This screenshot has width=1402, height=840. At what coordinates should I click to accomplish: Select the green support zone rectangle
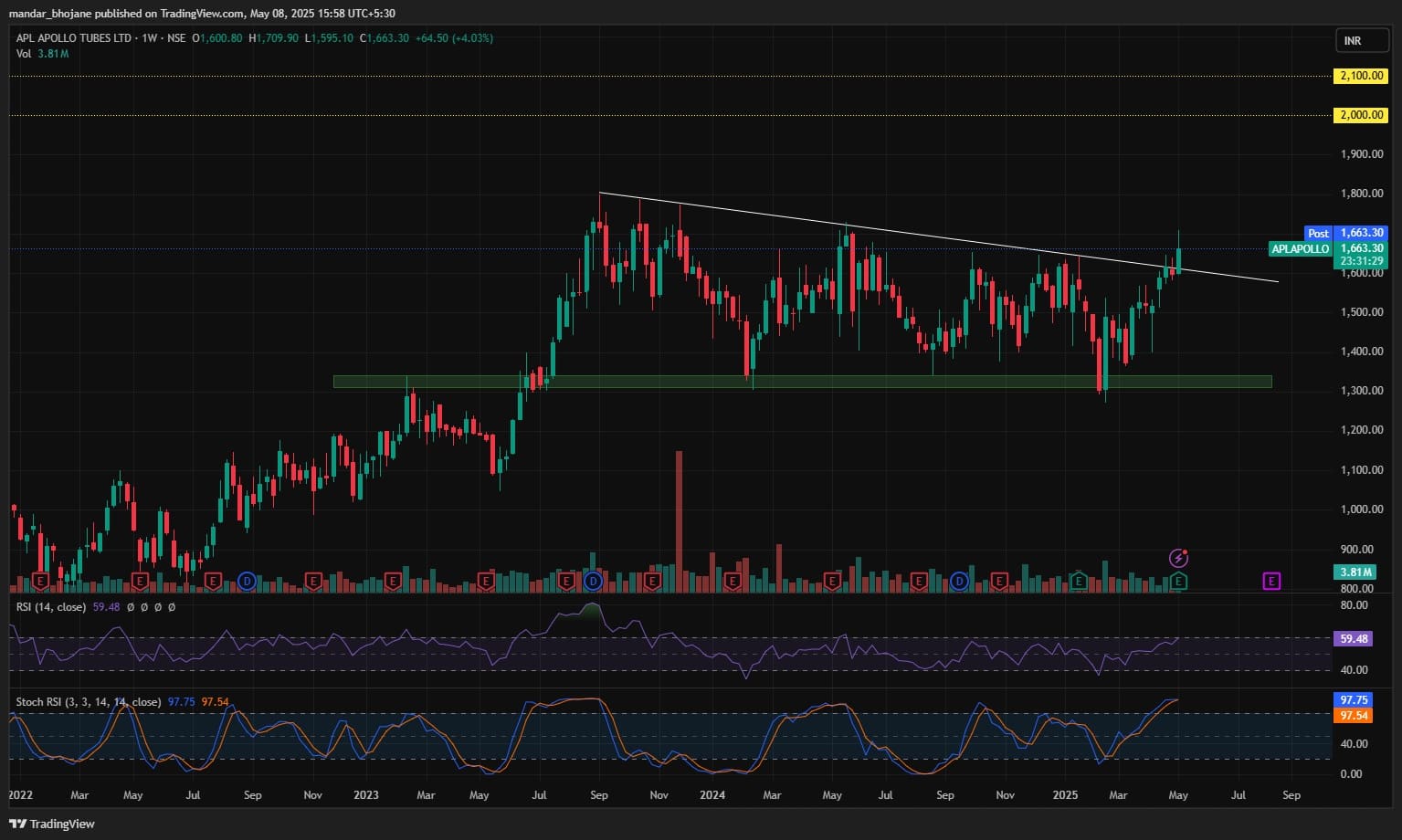pyautogui.click(x=802, y=382)
